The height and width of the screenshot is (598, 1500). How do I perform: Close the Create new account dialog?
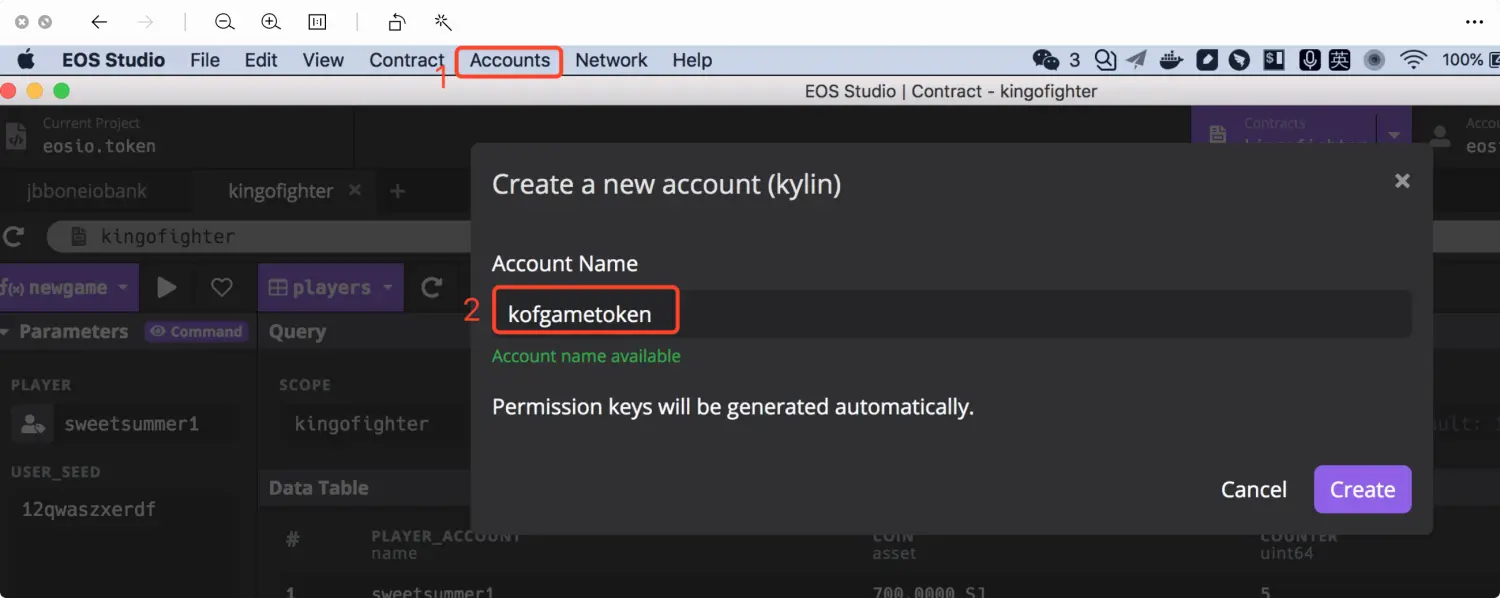[x=1402, y=181]
